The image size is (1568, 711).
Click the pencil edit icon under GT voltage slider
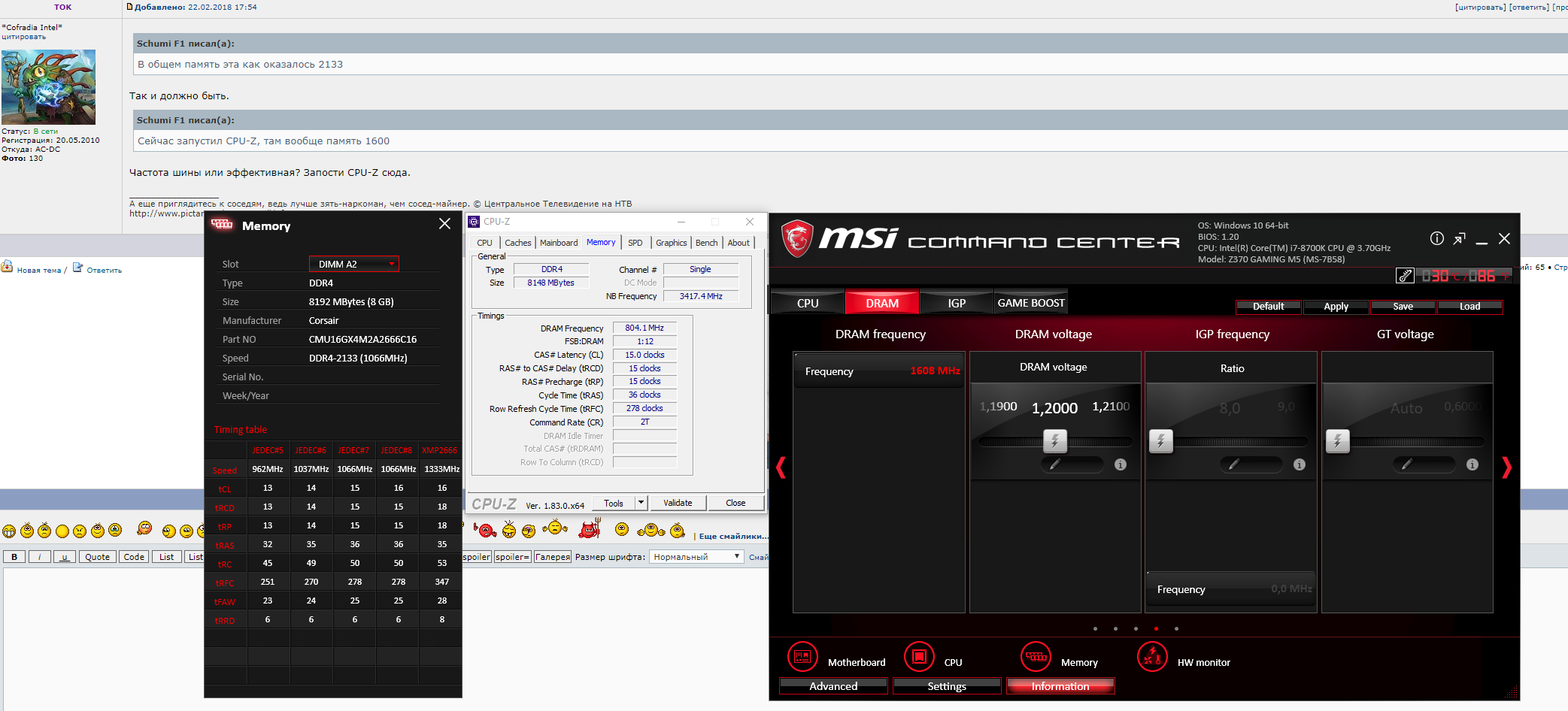point(1407,464)
